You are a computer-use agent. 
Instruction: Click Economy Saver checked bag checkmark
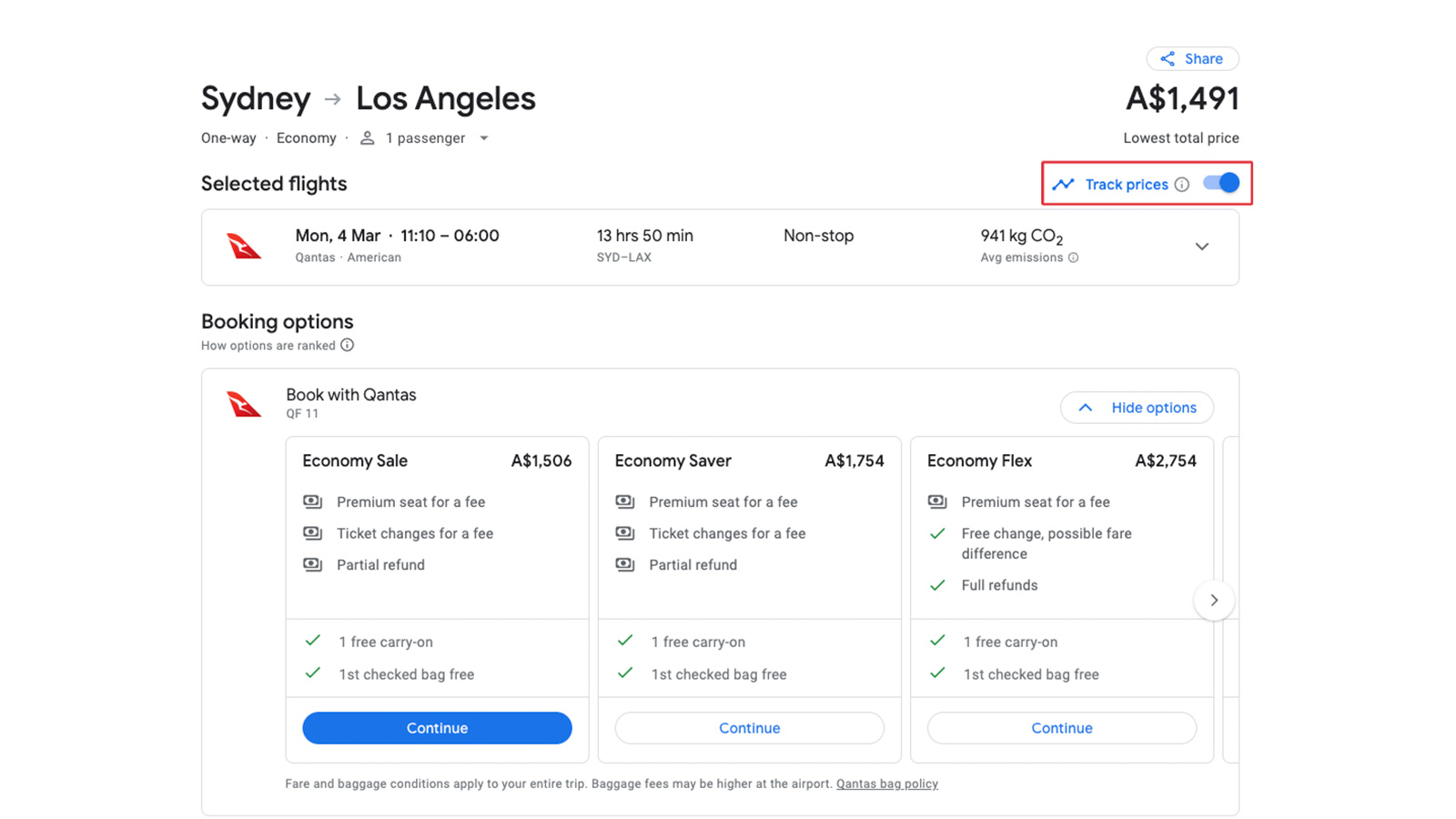coord(624,673)
